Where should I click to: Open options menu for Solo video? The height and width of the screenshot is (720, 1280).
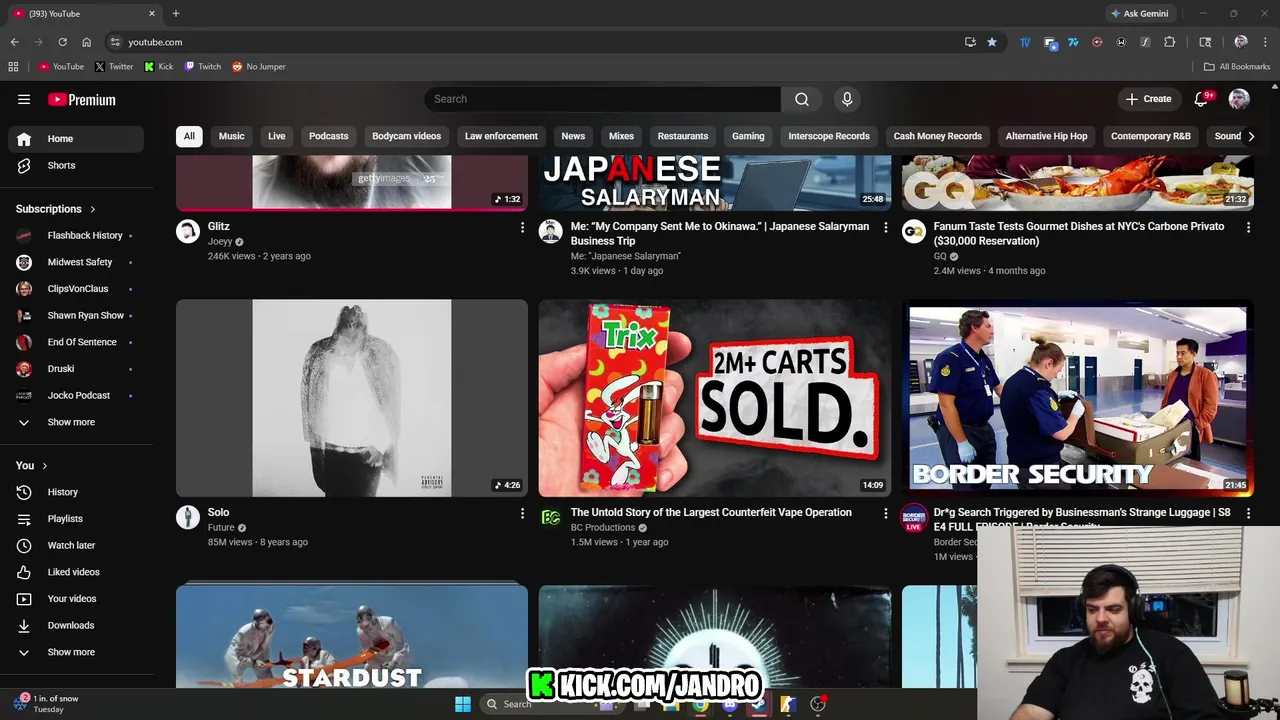522,513
